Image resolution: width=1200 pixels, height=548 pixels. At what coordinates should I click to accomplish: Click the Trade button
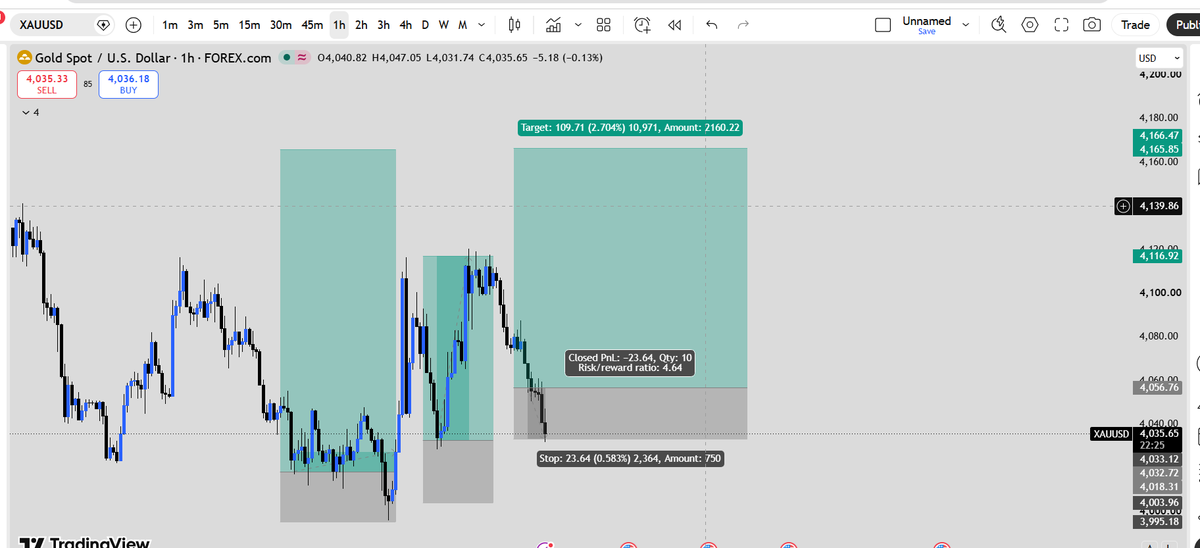click(x=1135, y=25)
